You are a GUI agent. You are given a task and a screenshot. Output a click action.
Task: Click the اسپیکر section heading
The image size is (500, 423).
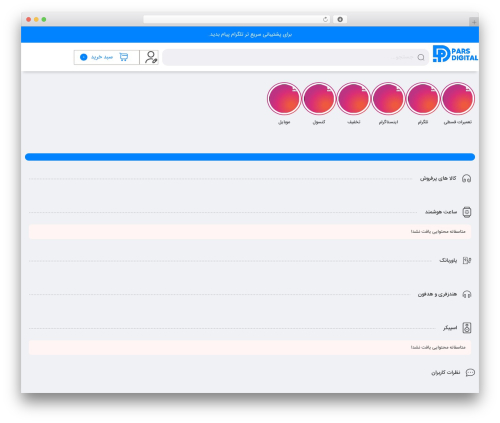pyautogui.click(x=450, y=328)
